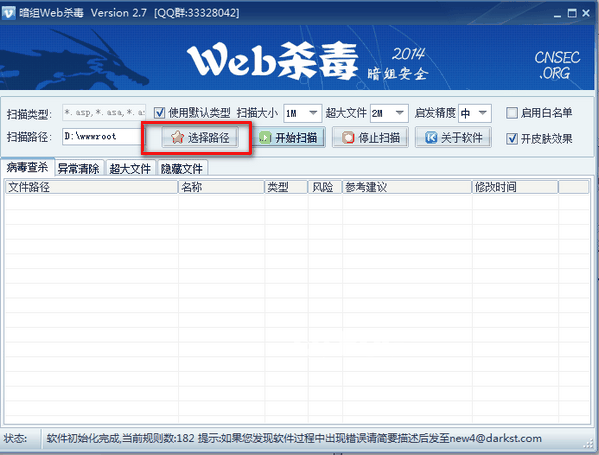Sort by 参考建议 column header
This screenshot has width=599, height=455.
click(407, 187)
